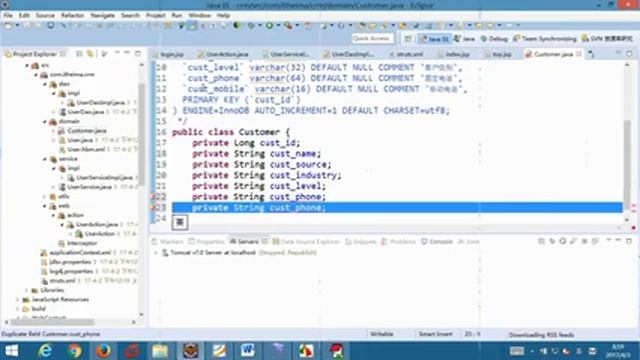640x360 pixels.
Task: Collapse the domain package
Action: (x=45, y=121)
